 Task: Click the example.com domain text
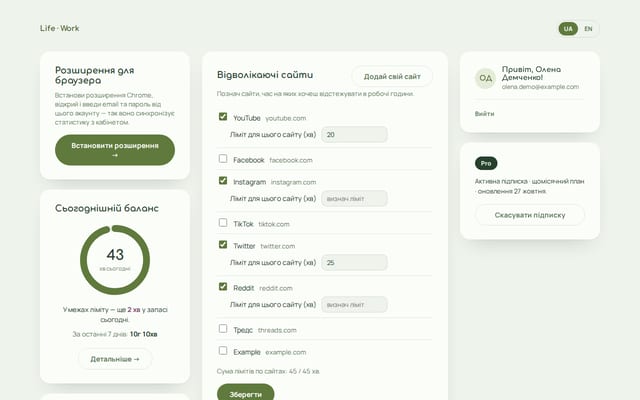(x=286, y=352)
